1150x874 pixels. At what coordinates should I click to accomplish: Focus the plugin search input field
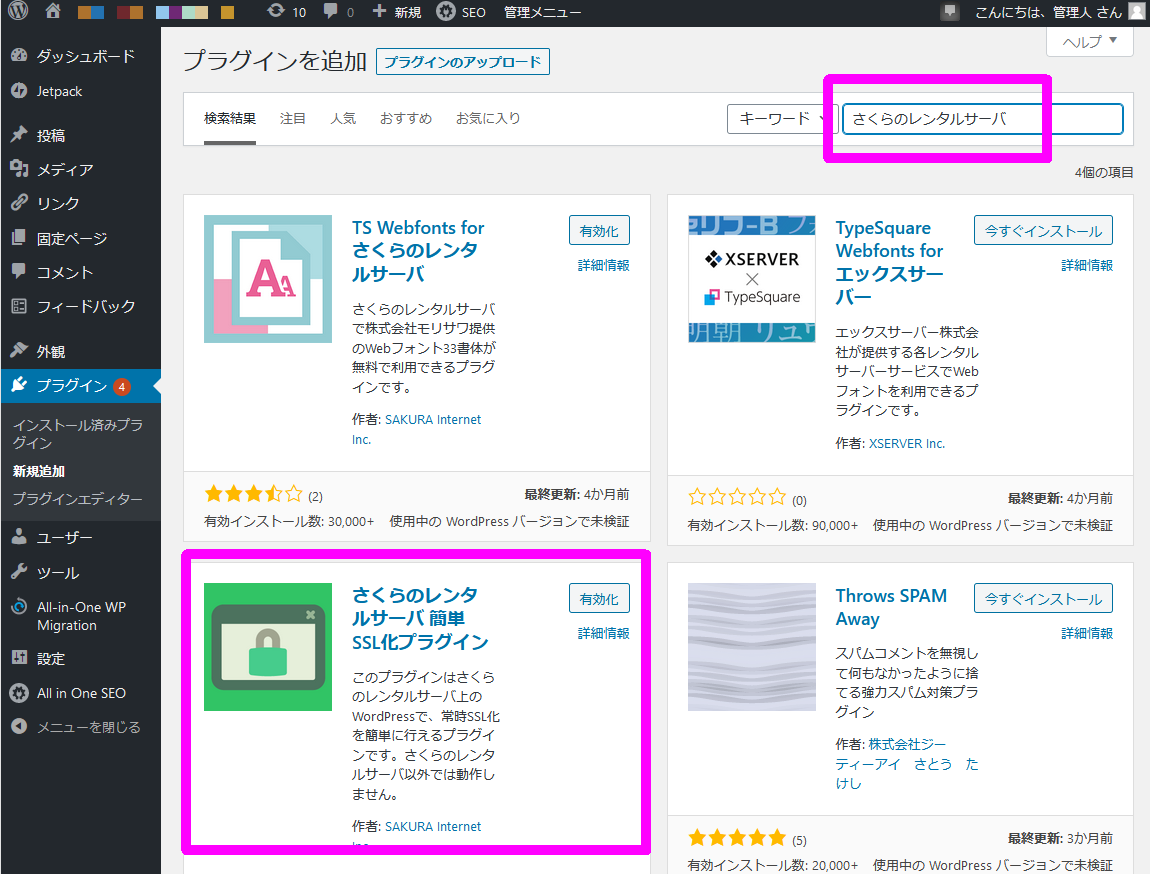983,119
